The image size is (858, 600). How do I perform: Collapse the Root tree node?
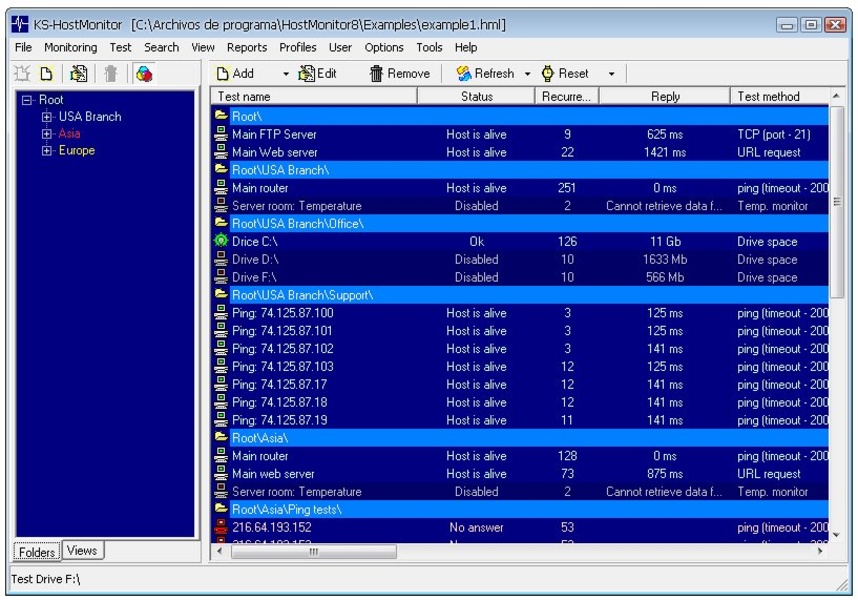tap(27, 100)
